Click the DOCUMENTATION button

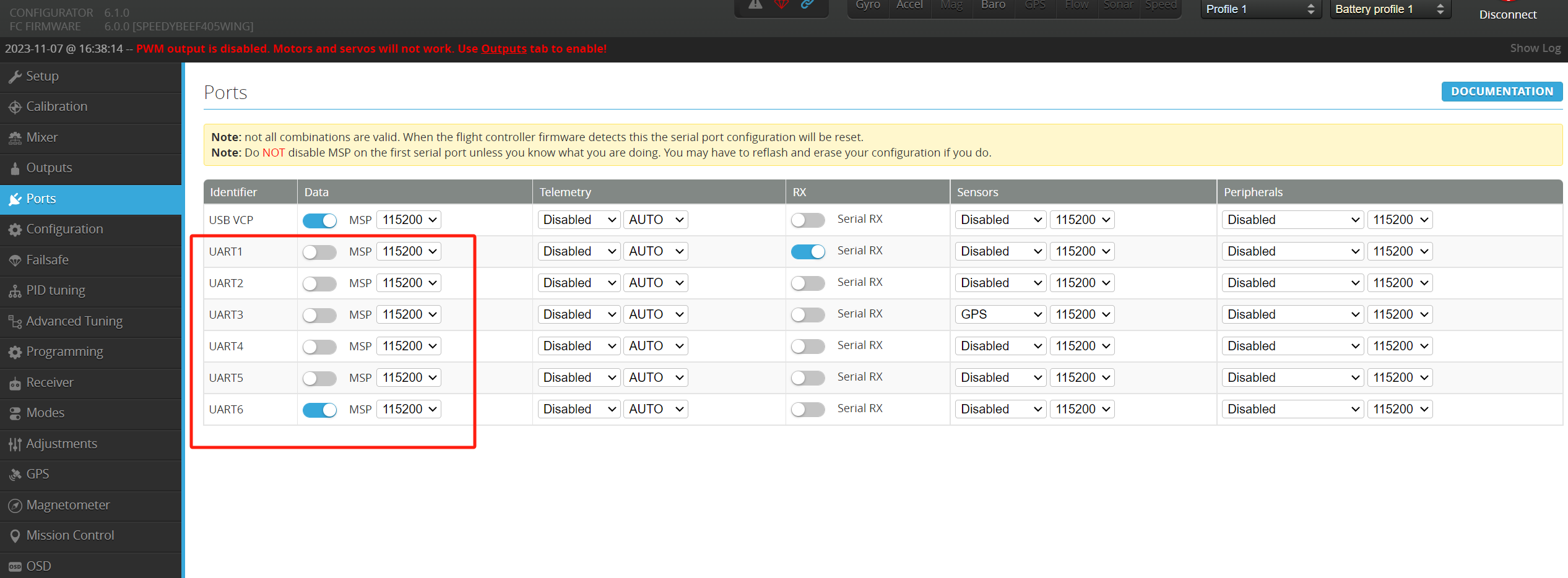[1501, 92]
